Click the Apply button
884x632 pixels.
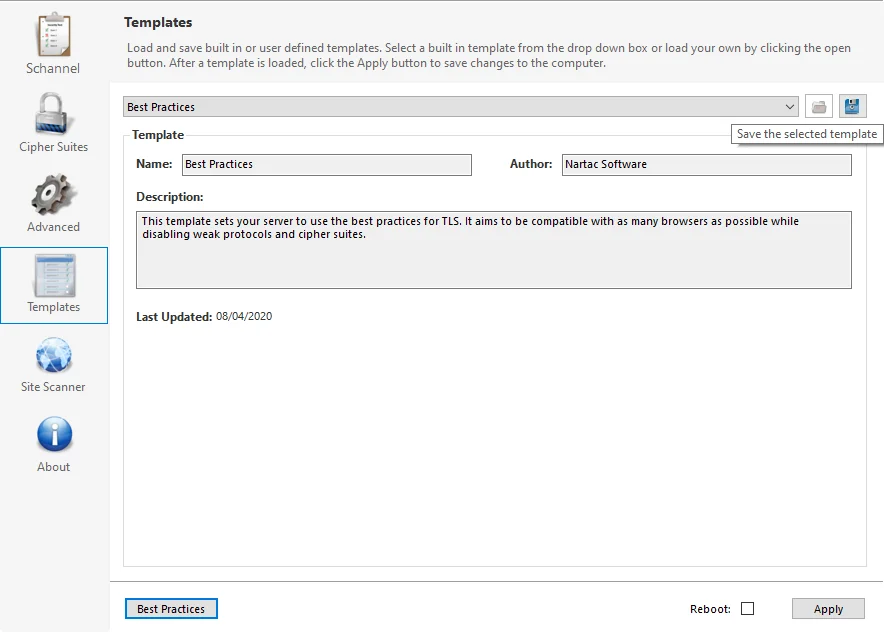[x=828, y=609]
